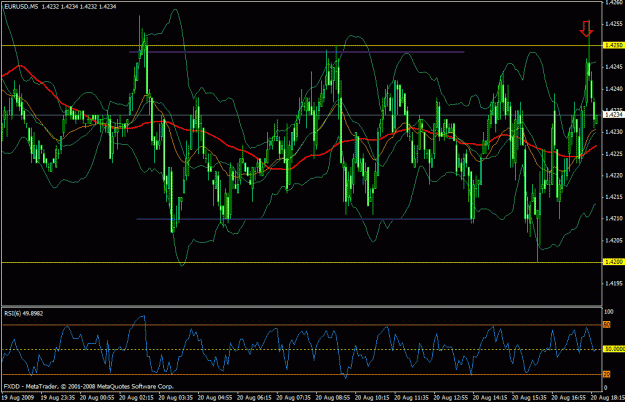Click the 1.4205 price scale value

click(x=614, y=240)
